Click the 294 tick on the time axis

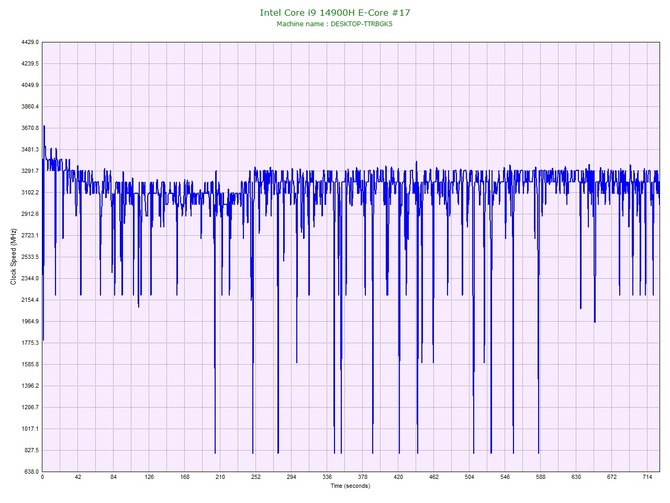(291, 477)
